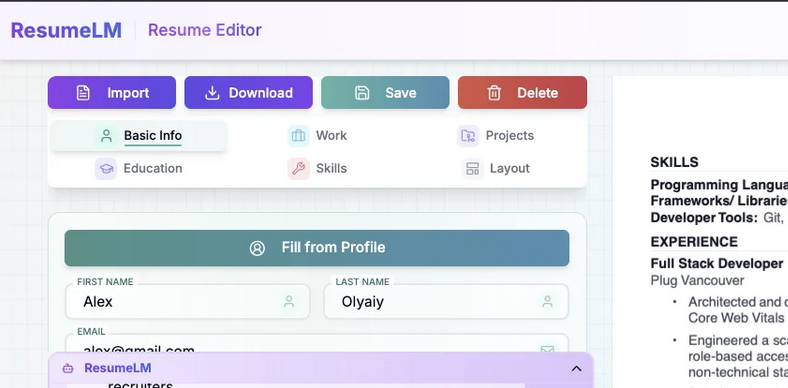Click the Resume Editor header title
This screenshot has height=388, width=788.
205,30
